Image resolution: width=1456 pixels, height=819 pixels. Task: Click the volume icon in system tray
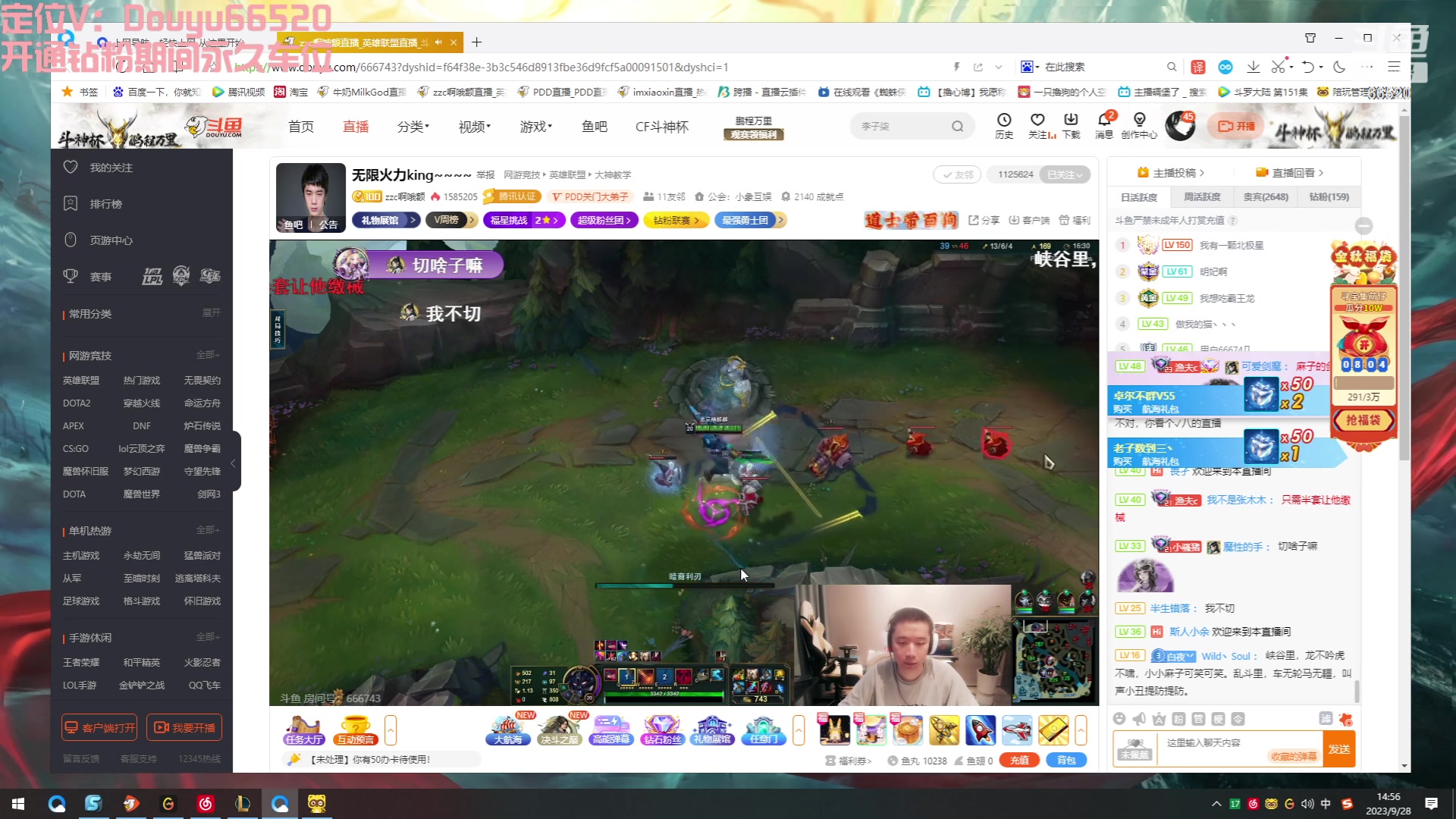(1307, 804)
